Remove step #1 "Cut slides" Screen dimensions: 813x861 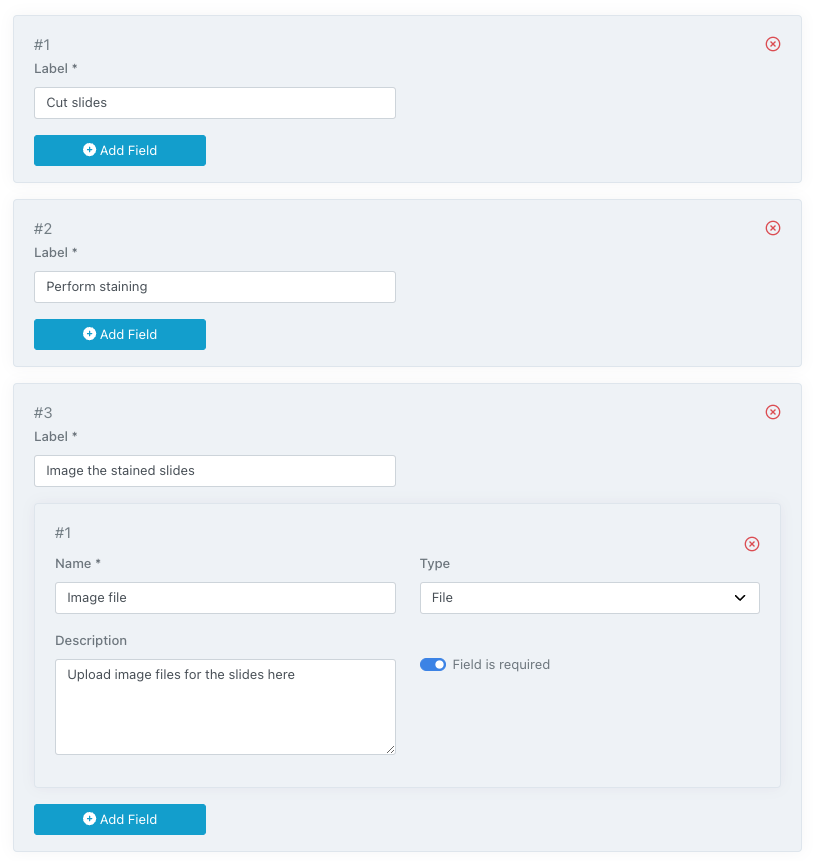[x=773, y=44]
